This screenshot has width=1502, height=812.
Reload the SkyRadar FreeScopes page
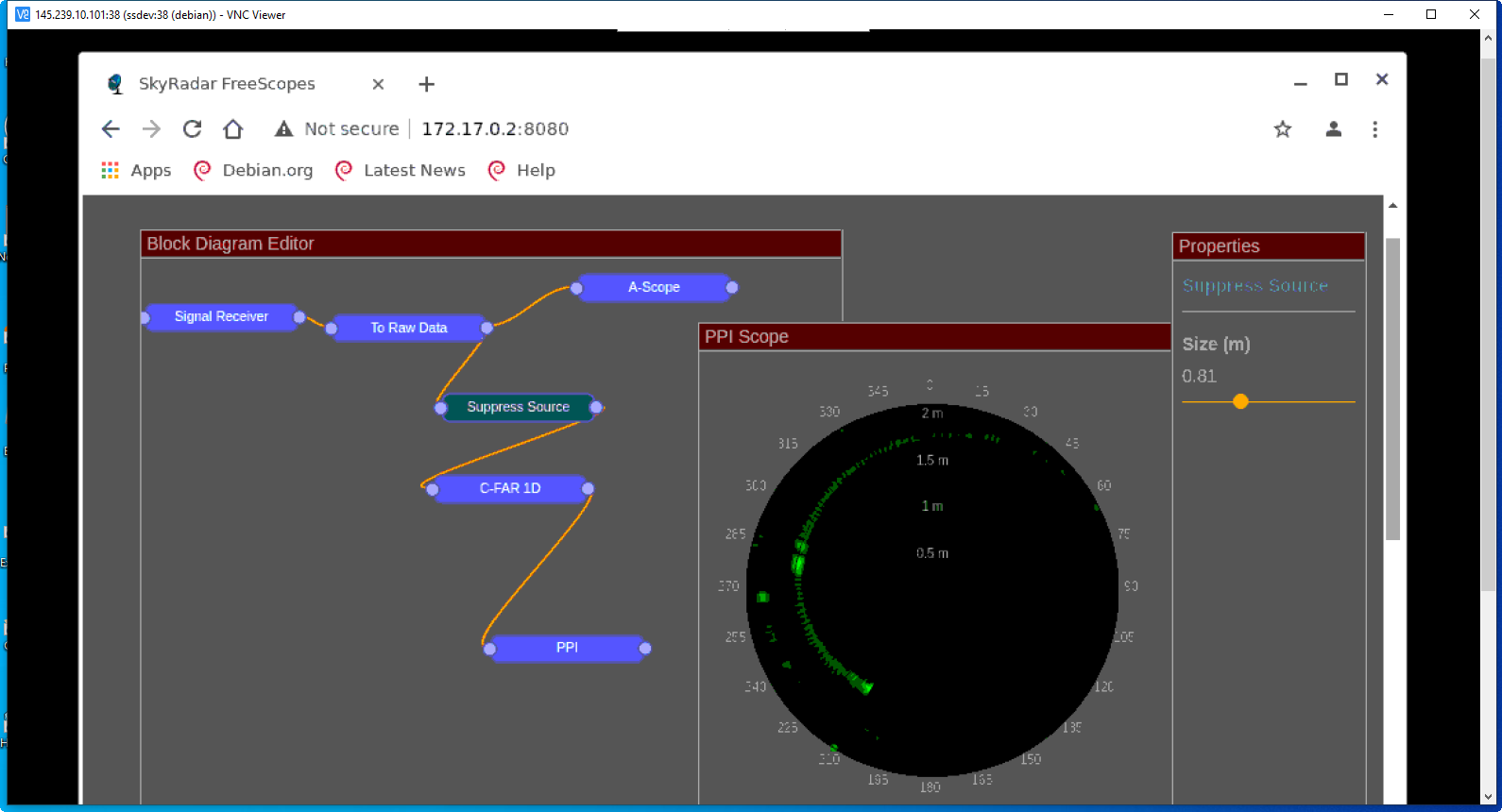[x=192, y=129]
